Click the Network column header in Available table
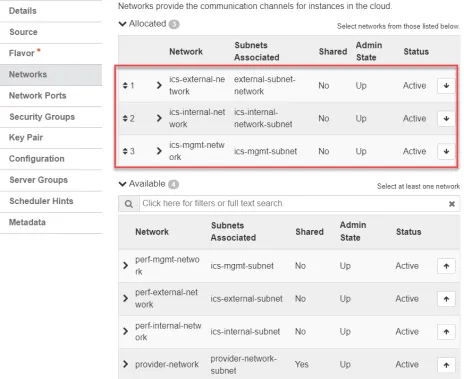 (152, 232)
